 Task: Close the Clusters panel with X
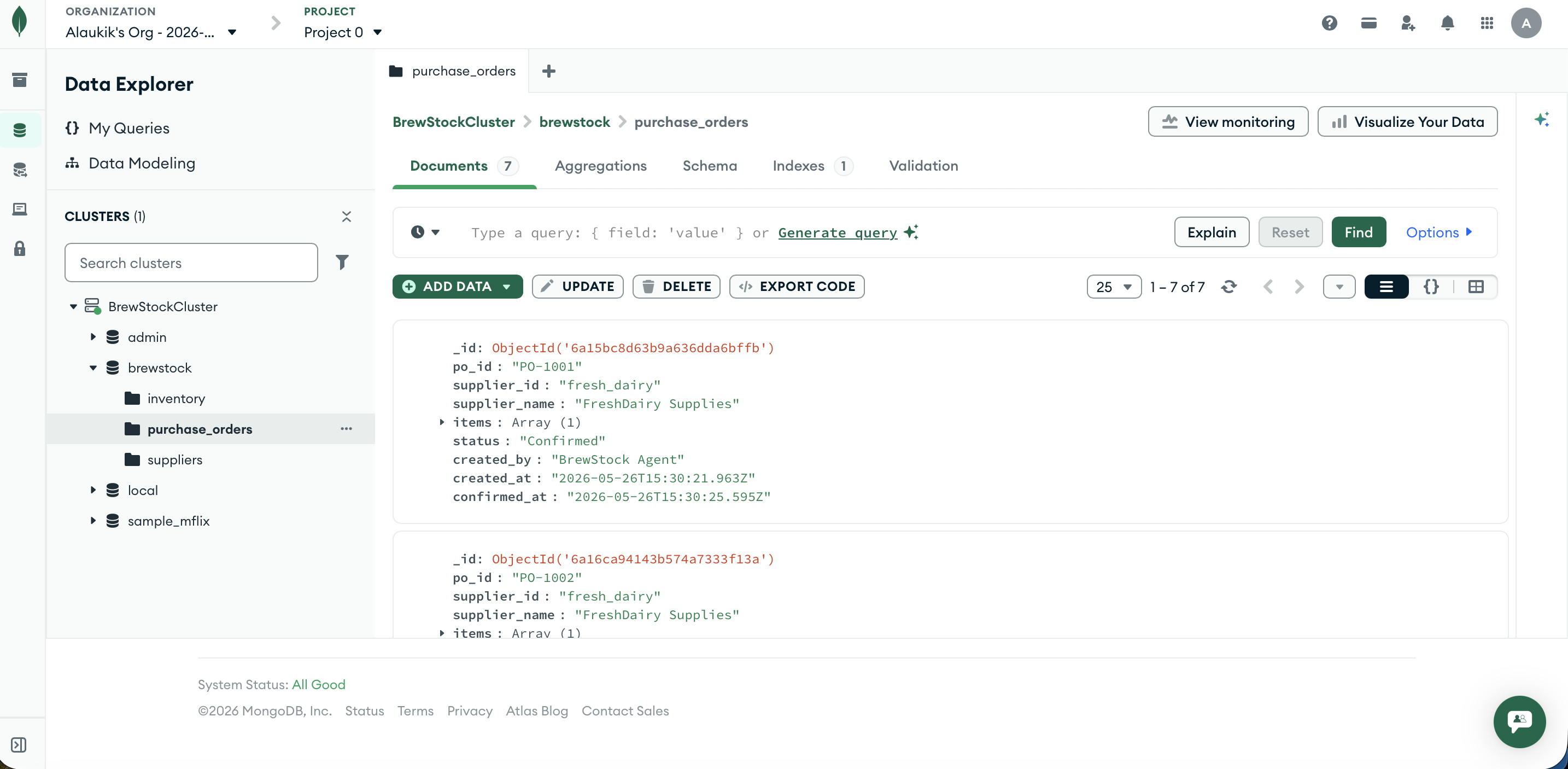coord(346,217)
